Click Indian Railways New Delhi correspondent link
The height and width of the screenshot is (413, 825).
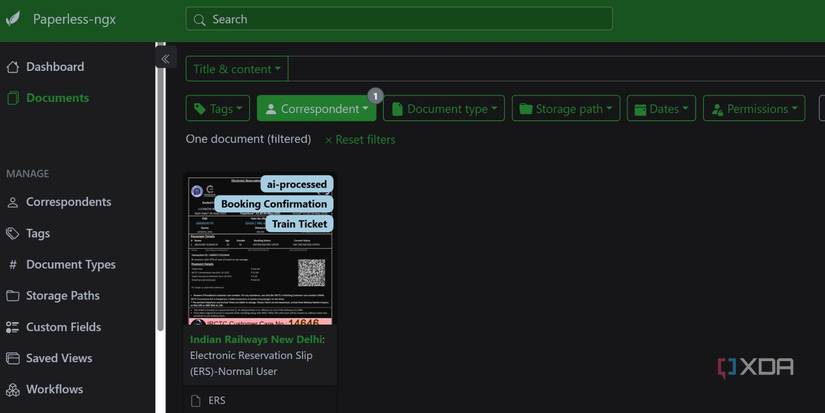(x=256, y=339)
